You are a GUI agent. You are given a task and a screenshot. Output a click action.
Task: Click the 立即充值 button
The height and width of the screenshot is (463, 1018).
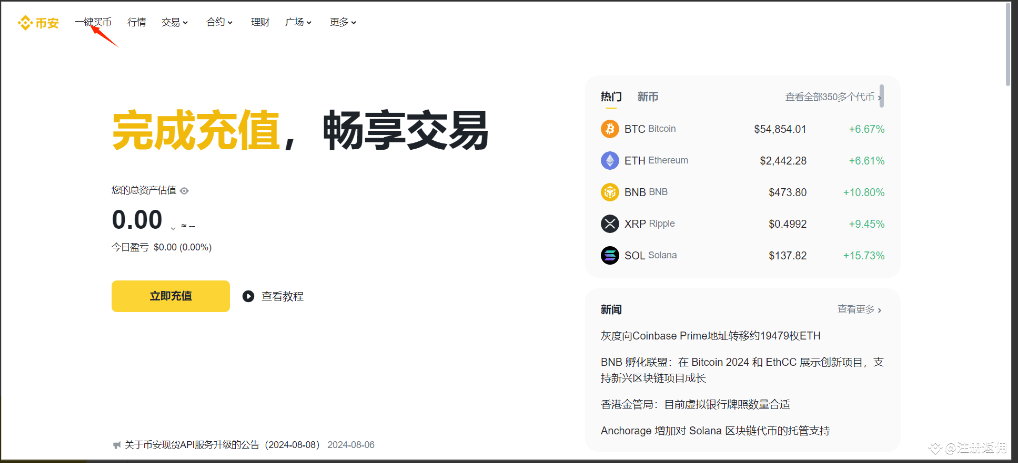point(171,296)
